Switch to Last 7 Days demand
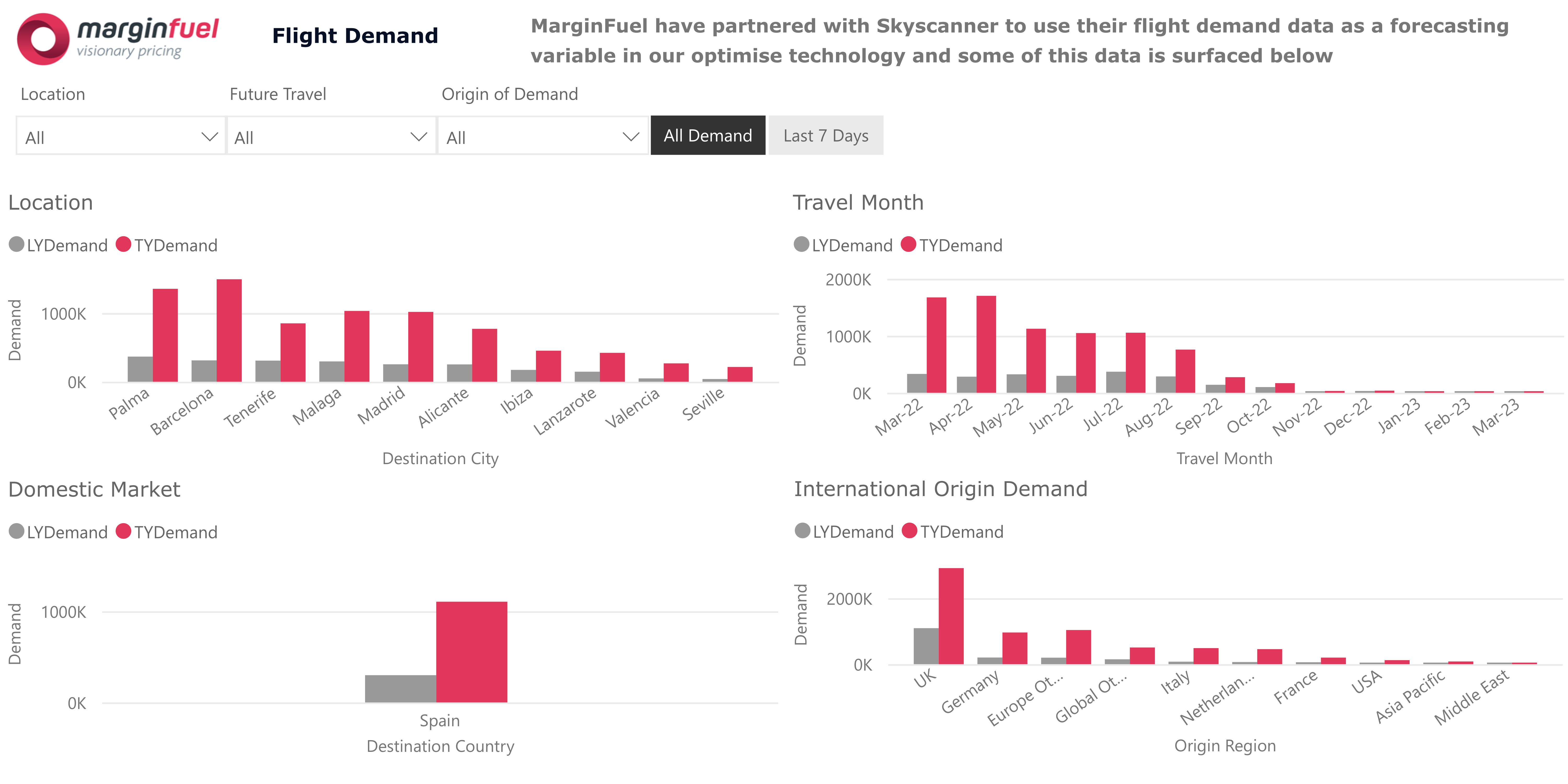 (825, 136)
